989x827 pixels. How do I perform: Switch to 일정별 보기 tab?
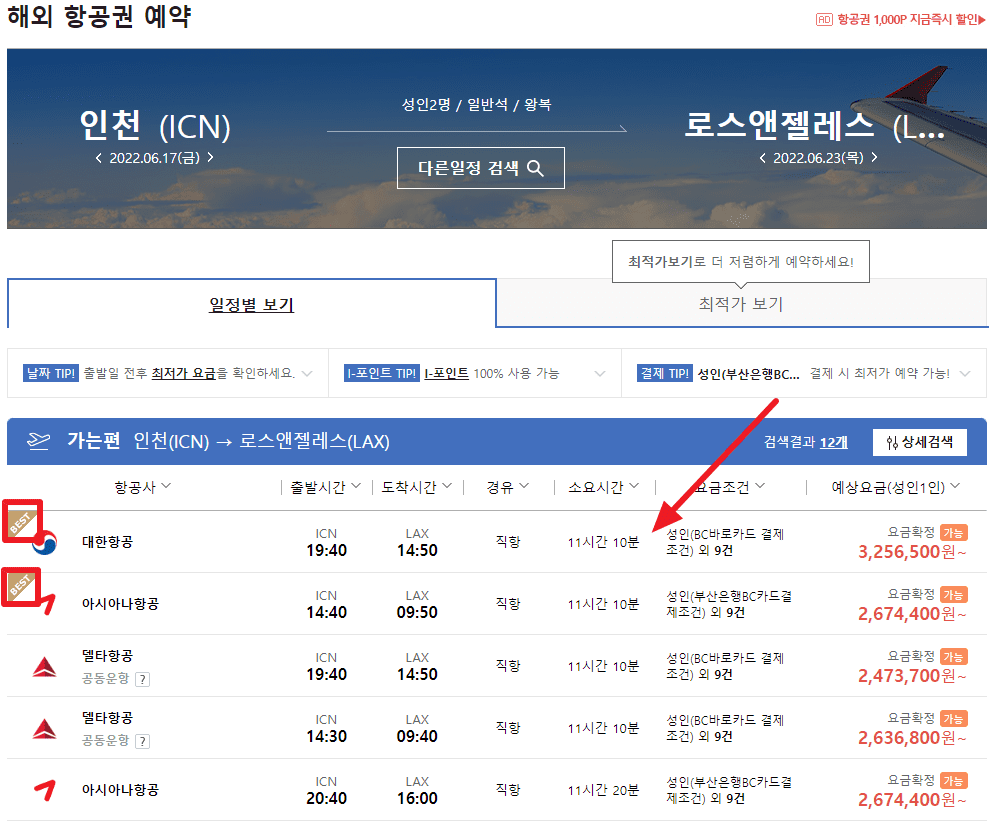tap(252, 304)
